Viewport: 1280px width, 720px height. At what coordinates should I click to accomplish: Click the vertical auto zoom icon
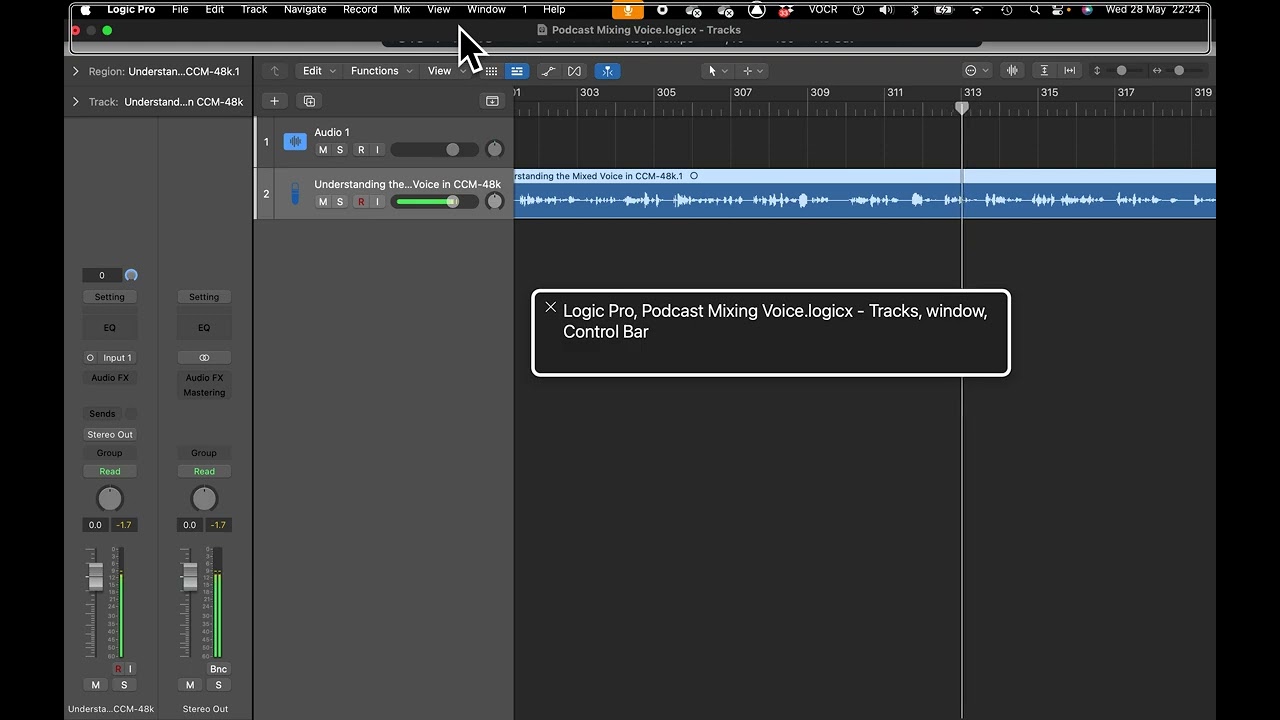1044,71
